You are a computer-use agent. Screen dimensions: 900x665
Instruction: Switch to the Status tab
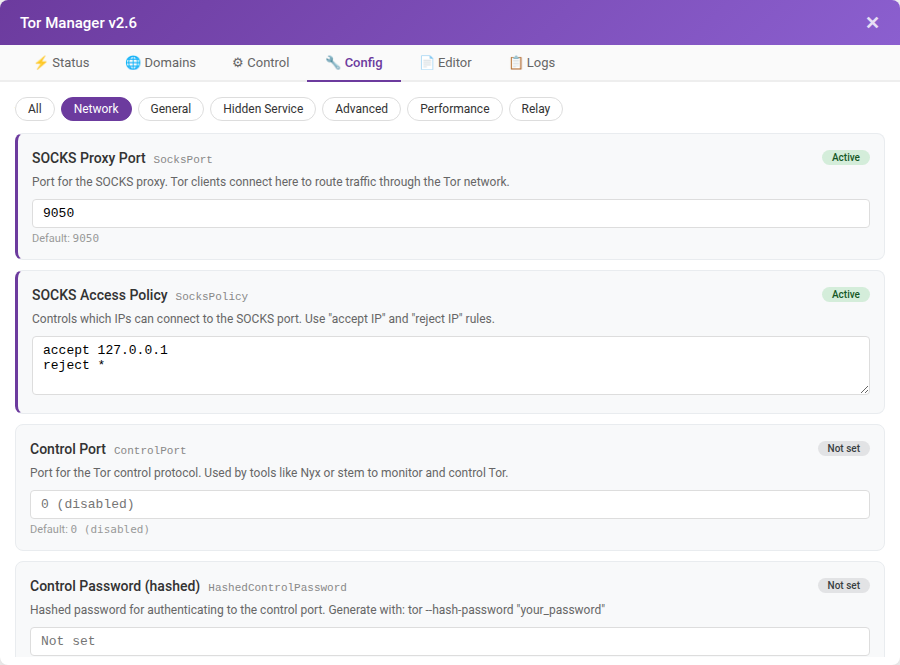61,63
